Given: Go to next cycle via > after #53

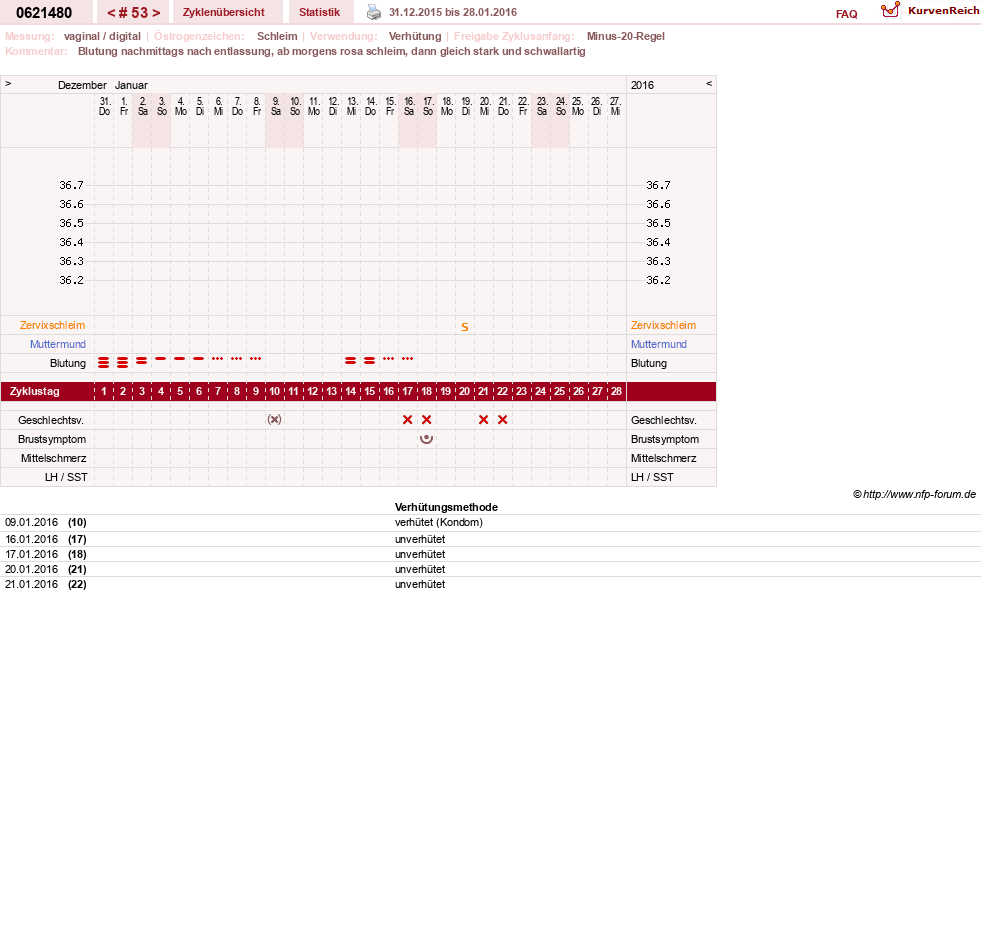Looking at the screenshot, I should pos(156,13).
